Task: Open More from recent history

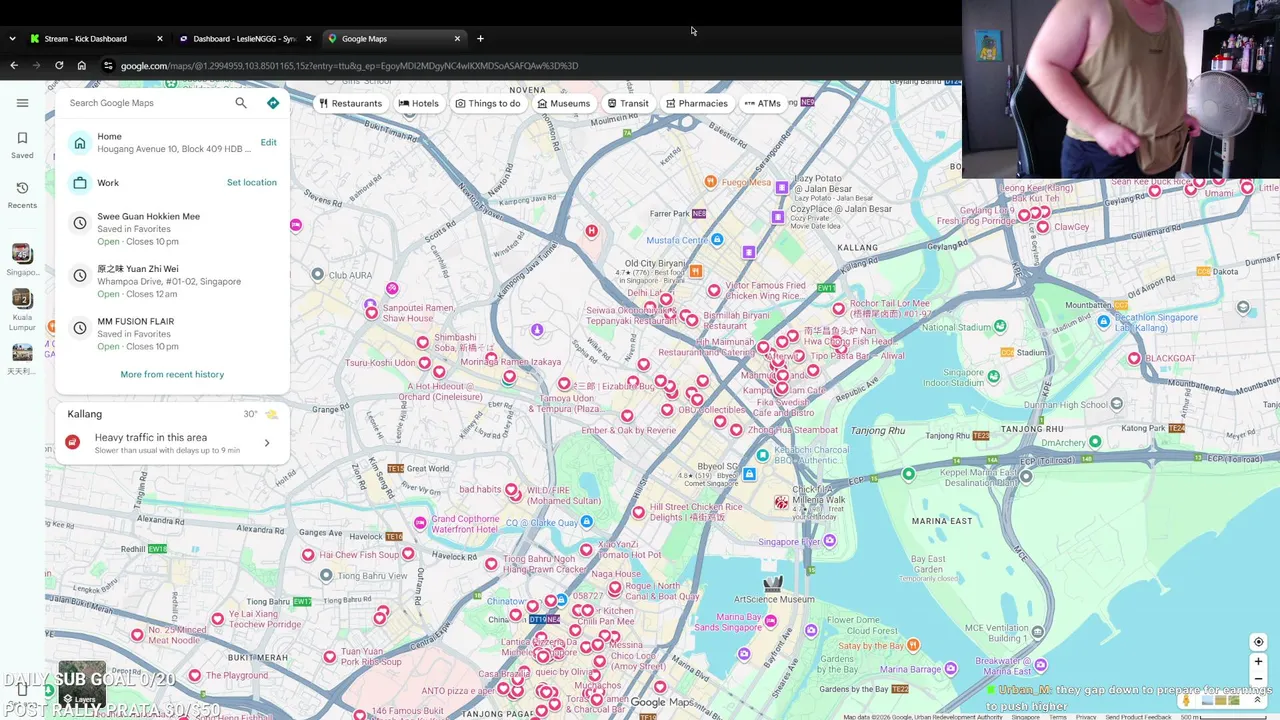Action: pyautogui.click(x=172, y=374)
